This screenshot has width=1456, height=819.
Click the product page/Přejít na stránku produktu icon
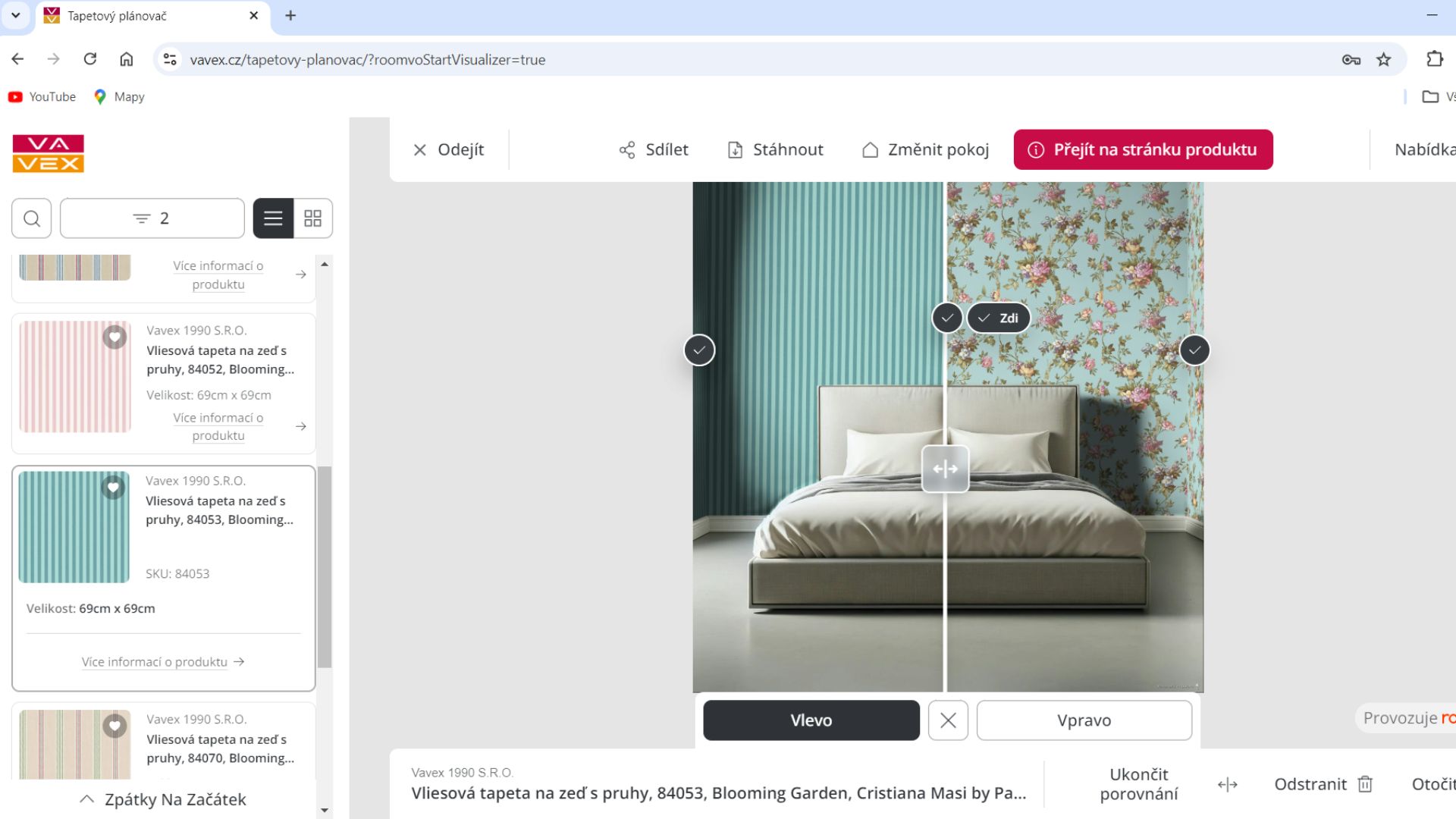(x=1037, y=149)
